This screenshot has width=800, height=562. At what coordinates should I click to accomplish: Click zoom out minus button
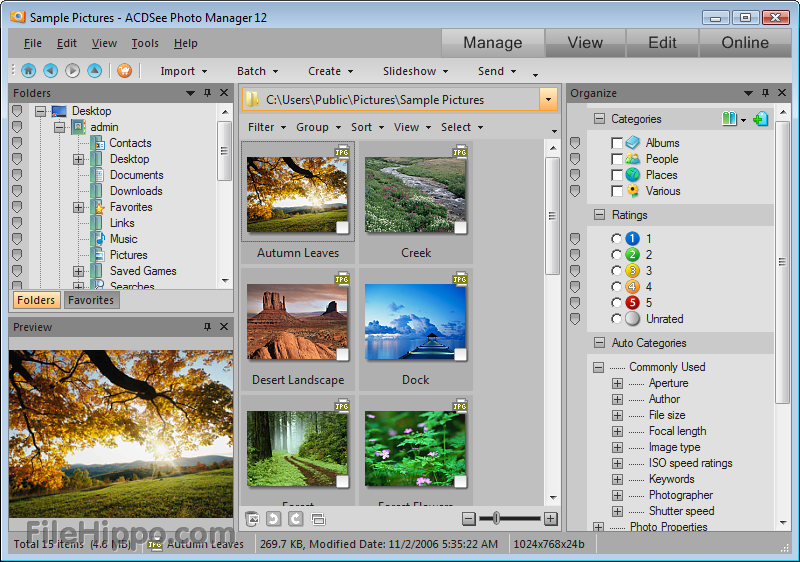pos(469,519)
